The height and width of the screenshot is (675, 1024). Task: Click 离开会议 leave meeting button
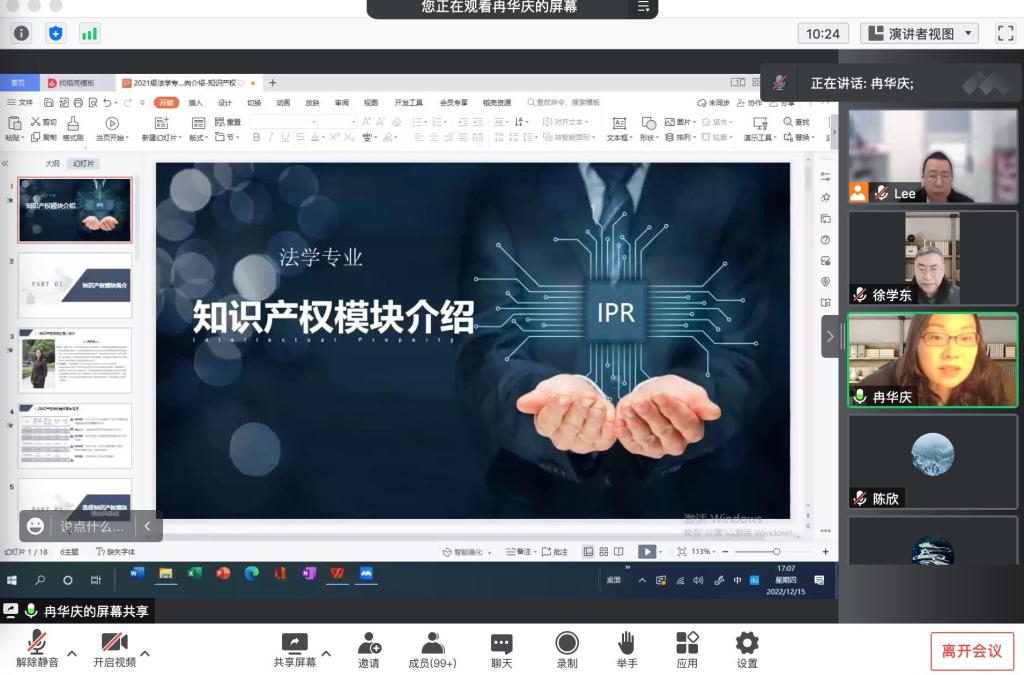coord(971,651)
